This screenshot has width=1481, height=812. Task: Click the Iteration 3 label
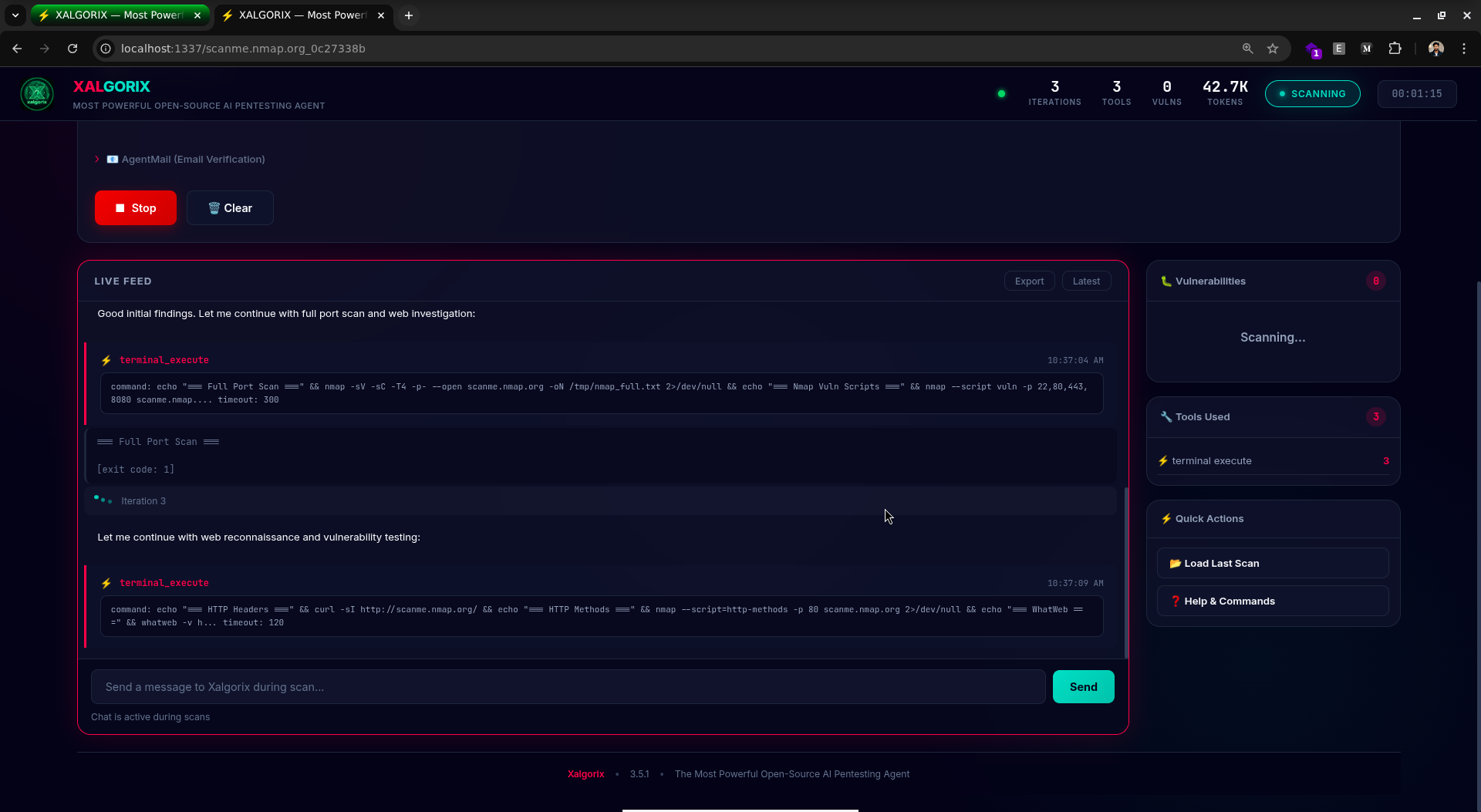[x=143, y=501]
